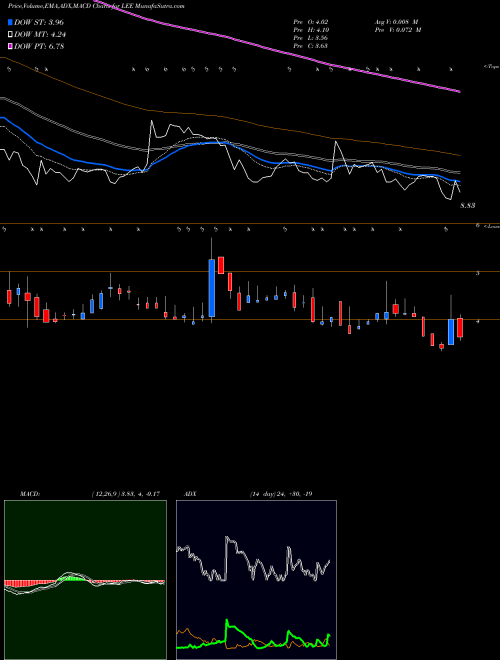Click the 3.83 last price label
The image size is (500, 660).
[468, 205]
